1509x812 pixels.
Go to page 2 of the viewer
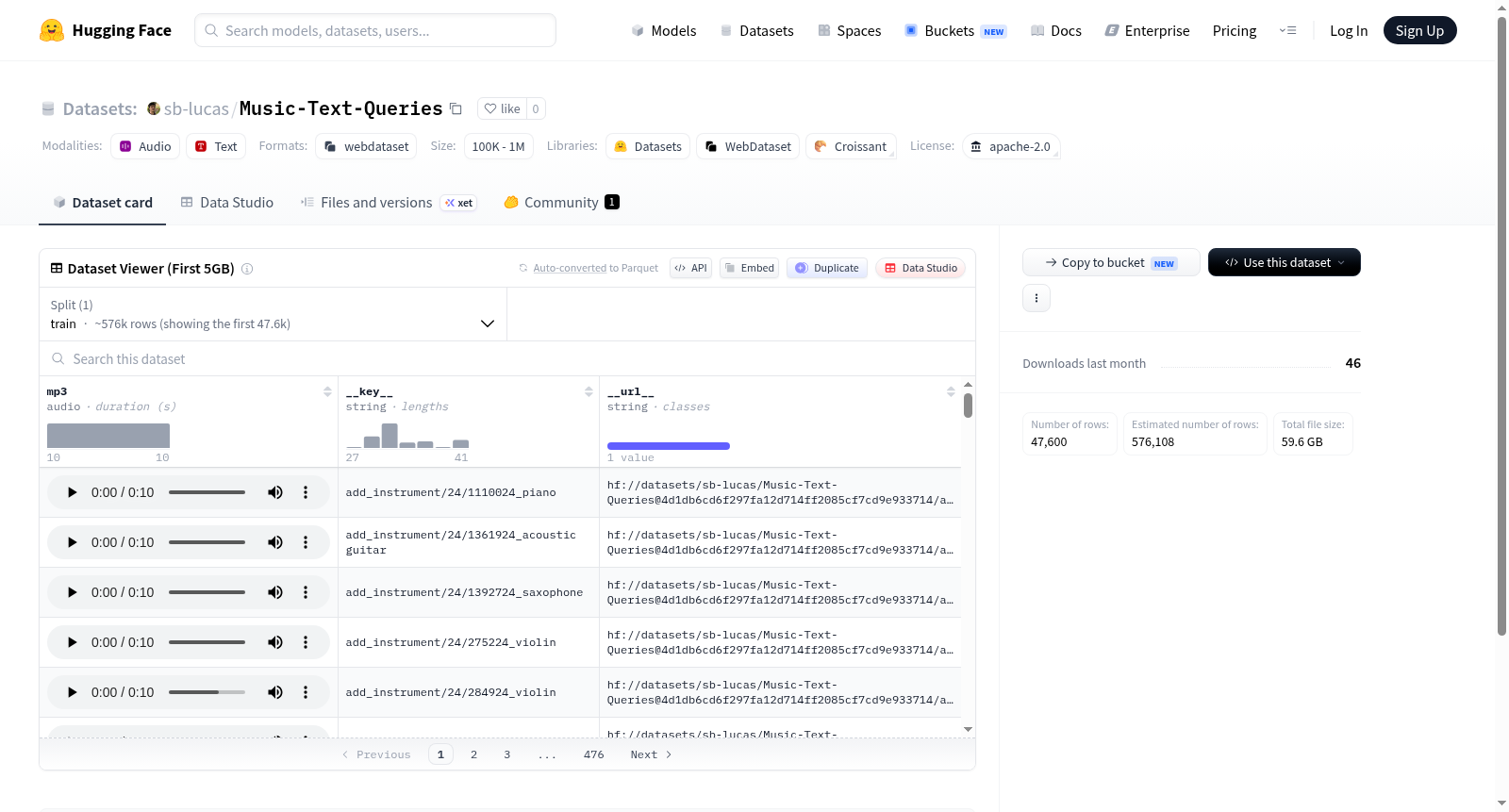[473, 754]
